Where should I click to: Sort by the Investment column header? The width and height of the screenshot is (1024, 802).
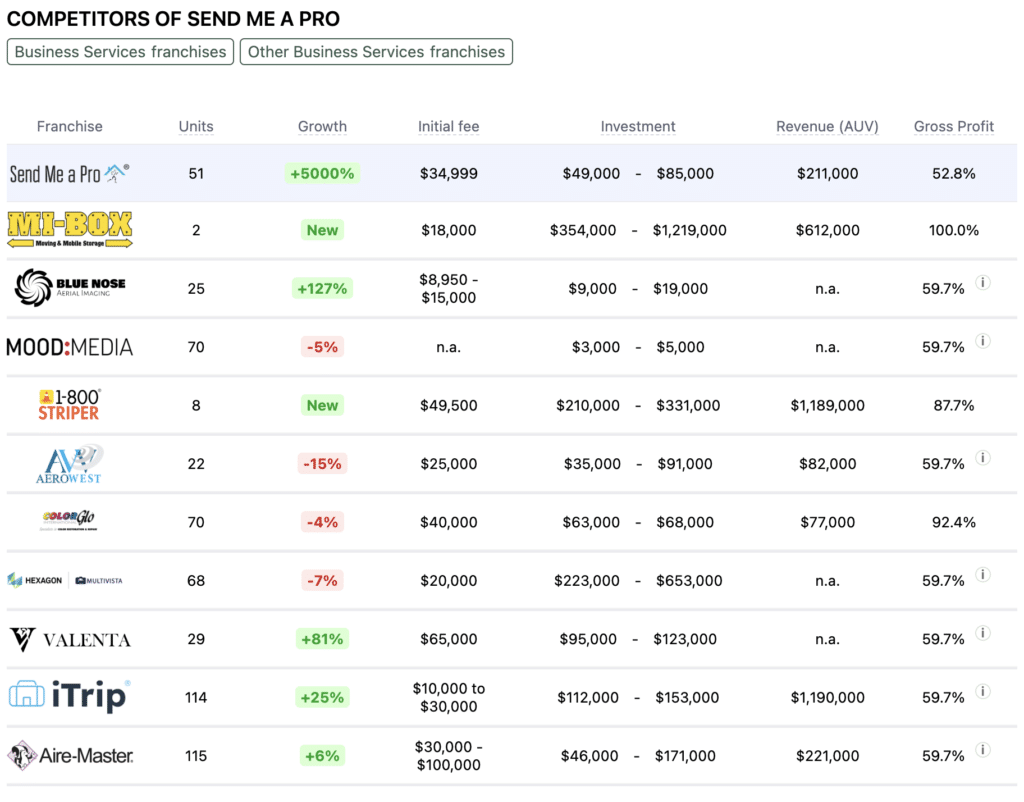tap(638, 127)
